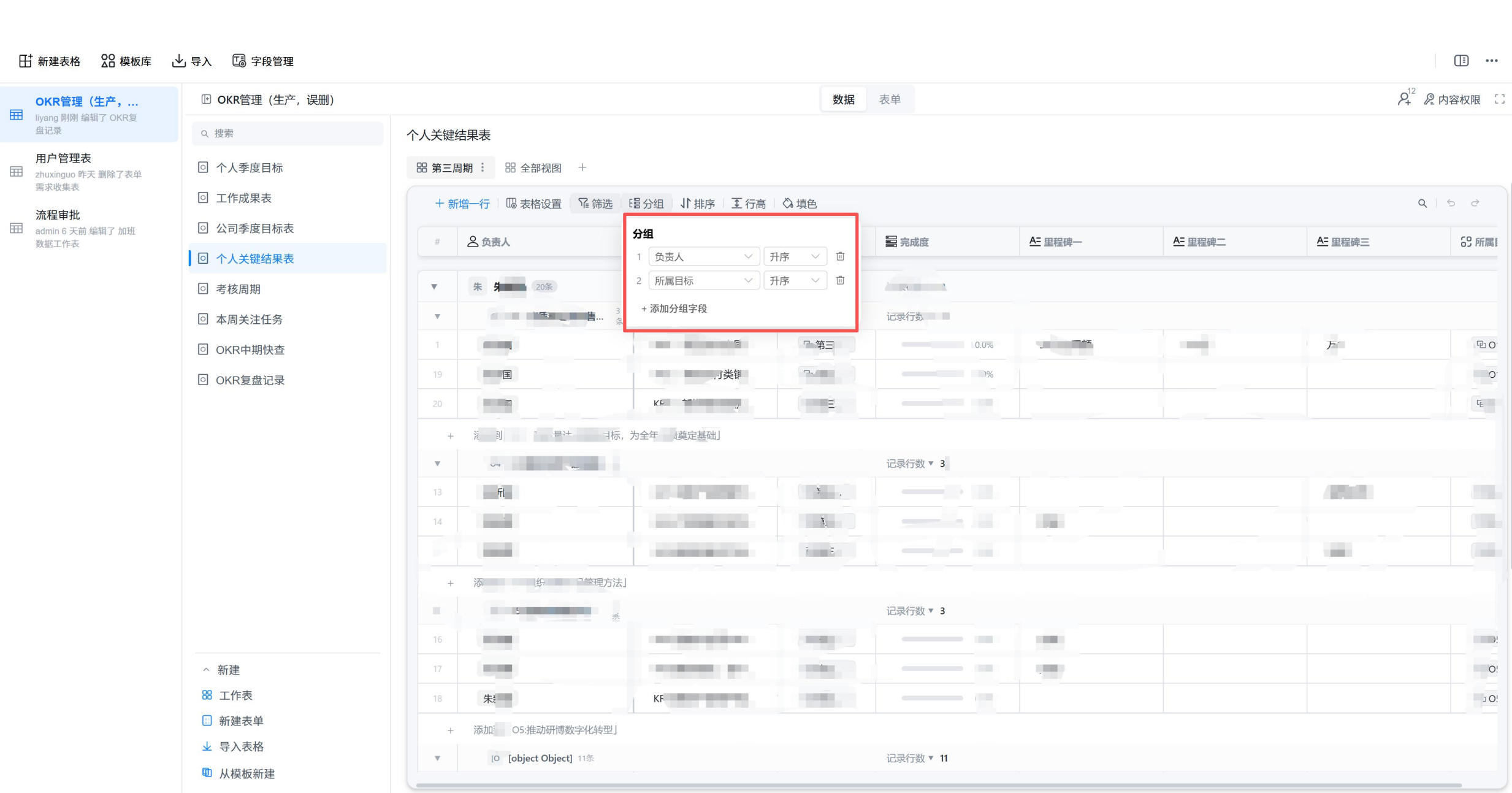The width and height of the screenshot is (1512, 793).
Task: Collapse the [object Object] group
Action: coord(437,758)
